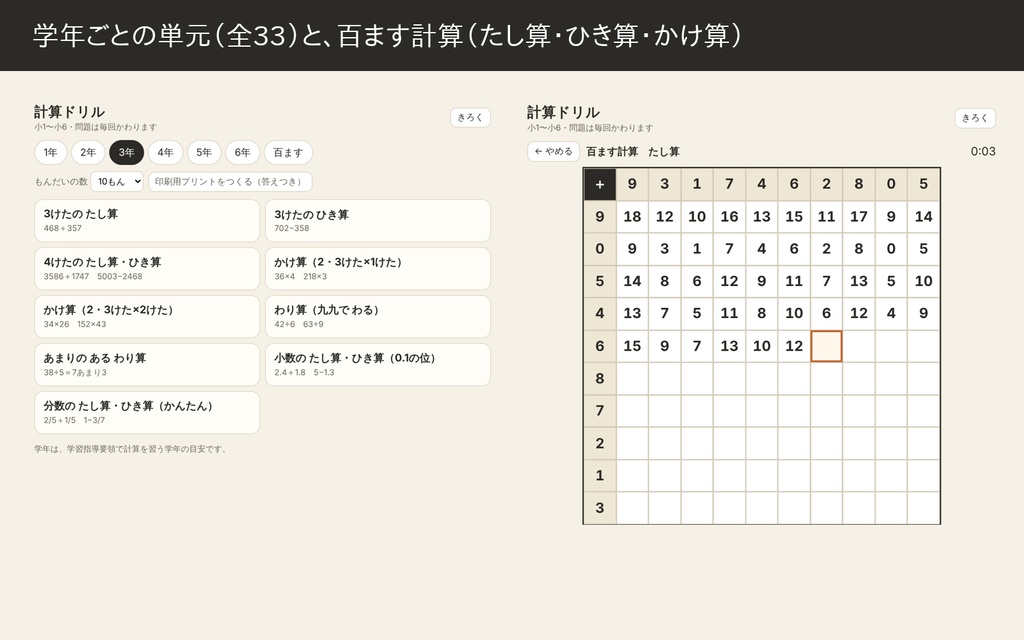Click the ← やめる button
The width and height of the screenshot is (1024, 640).
553,152
